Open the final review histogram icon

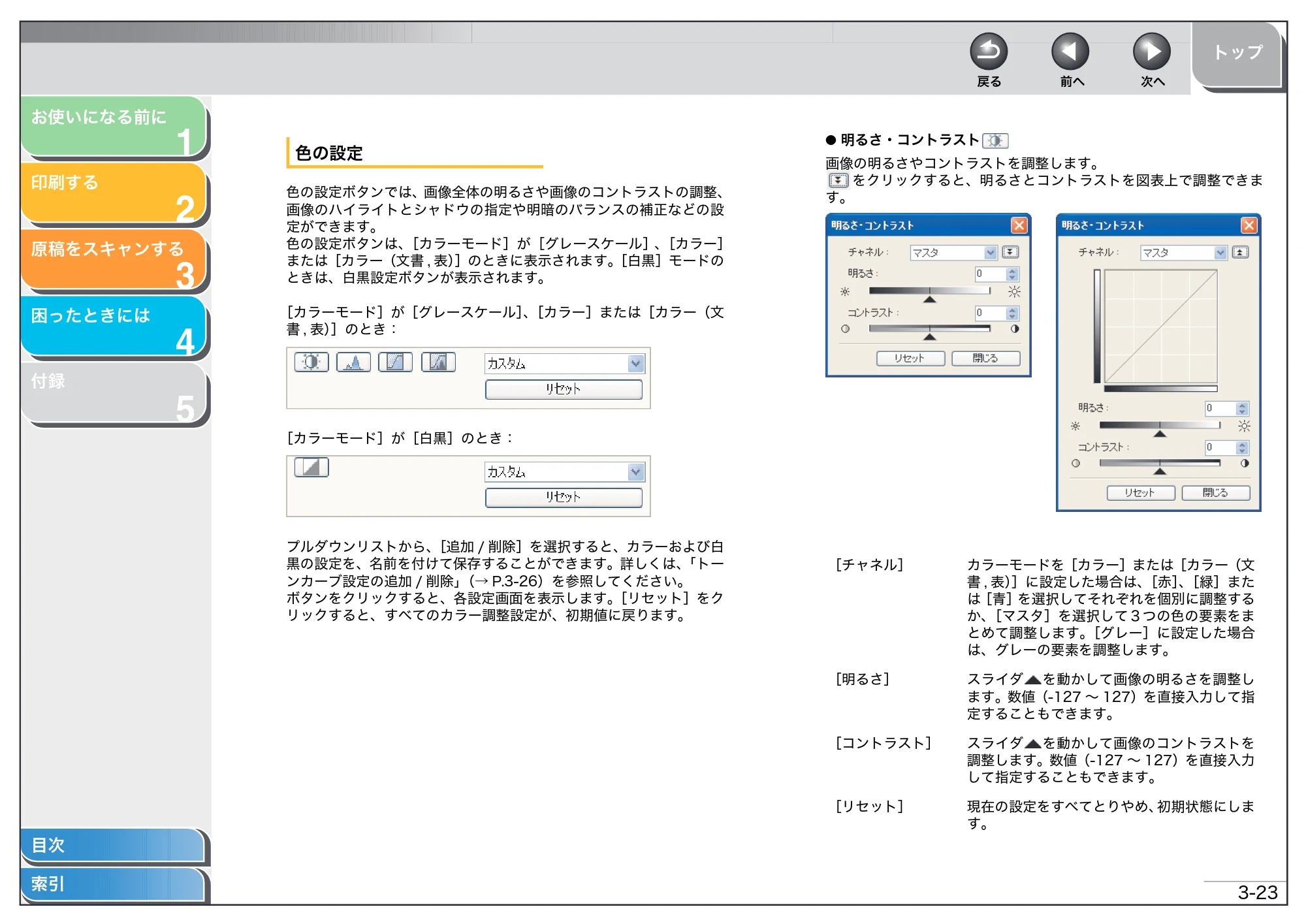pos(438,362)
